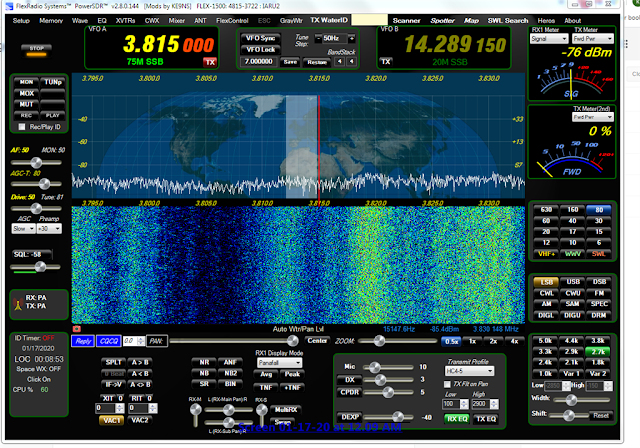Select the 2.7k filter button
This screenshot has width=640, height=448.
pos(598,351)
